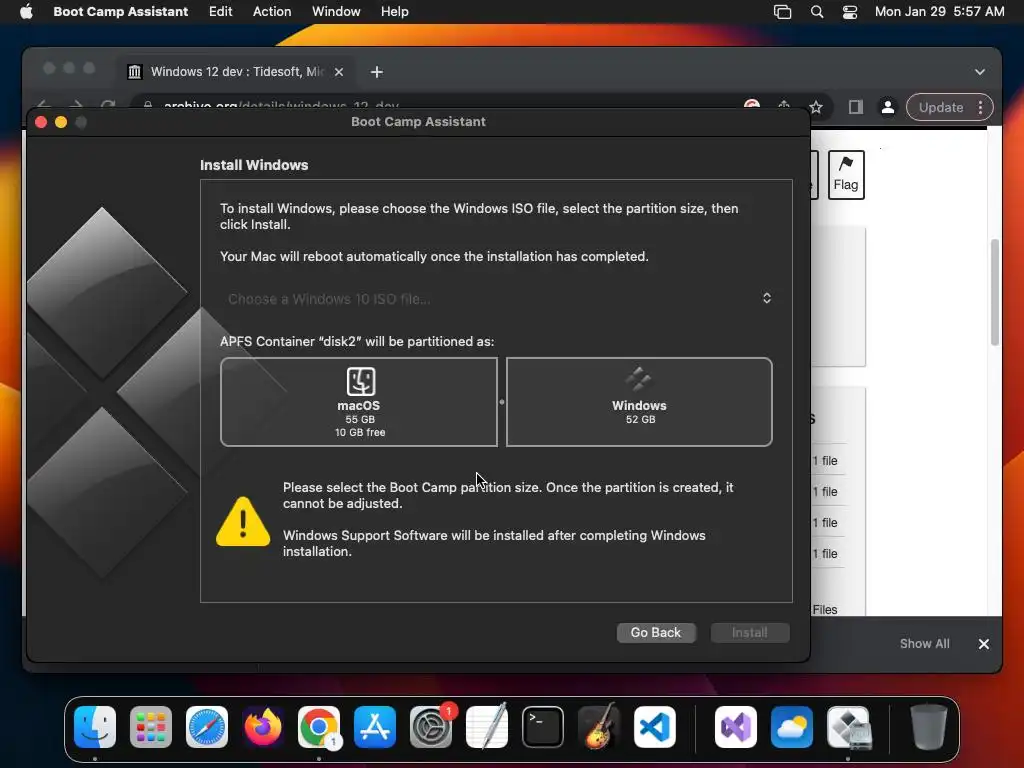Open Launchpad in the Dock

pos(151,727)
